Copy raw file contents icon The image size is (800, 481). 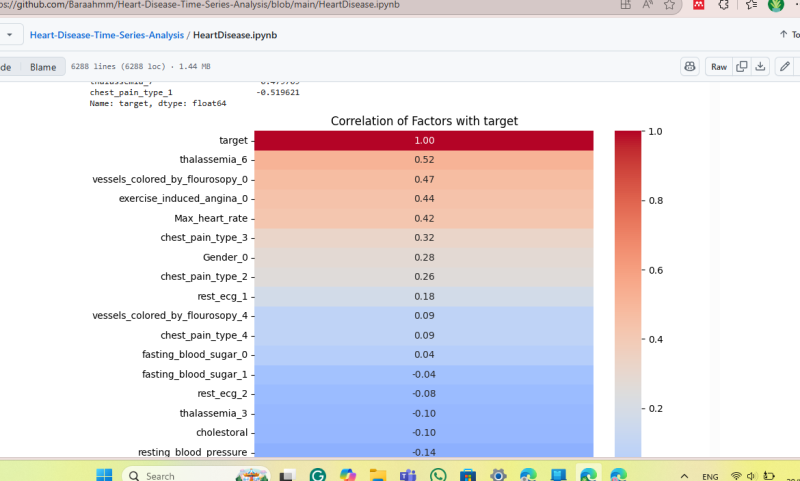(x=741, y=67)
